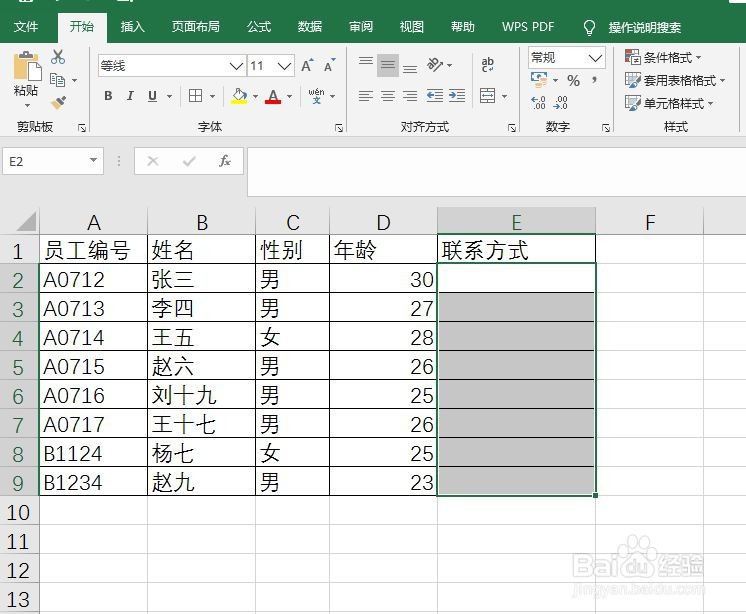Switch to 视图 tab
The height and width of the screenshot is (614, 746).
[412, 27]
